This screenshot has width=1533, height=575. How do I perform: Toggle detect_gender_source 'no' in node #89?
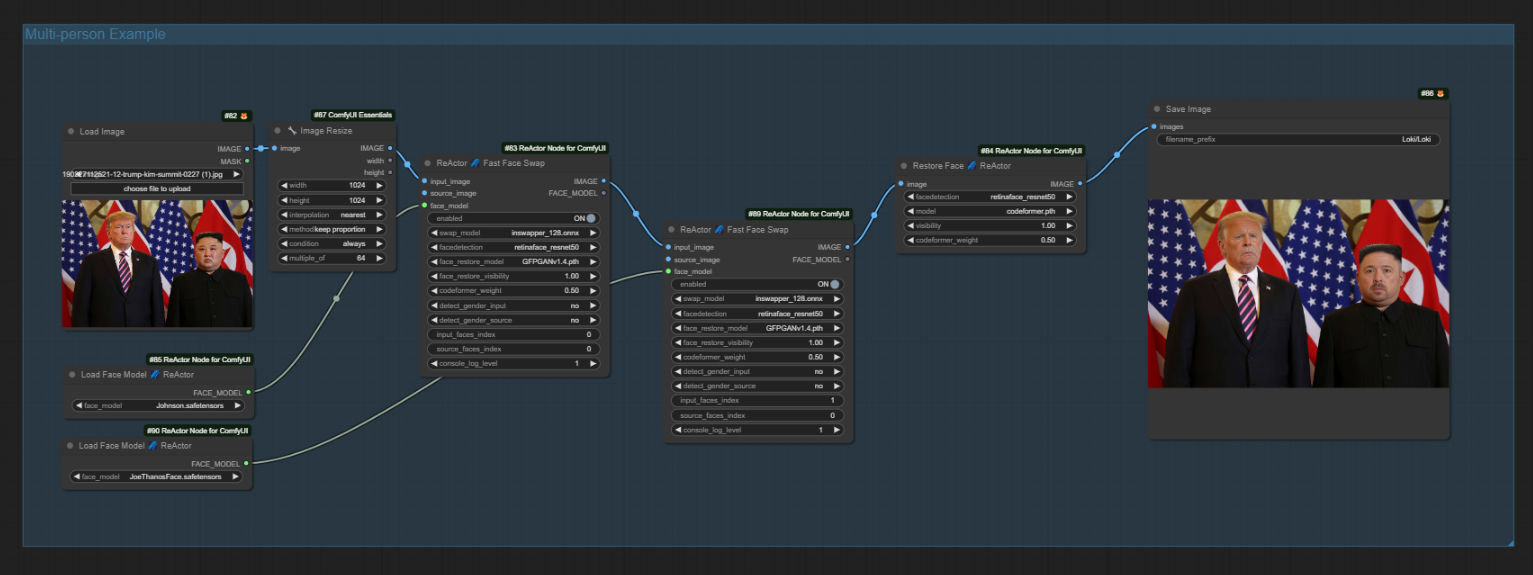coord(757,386)
